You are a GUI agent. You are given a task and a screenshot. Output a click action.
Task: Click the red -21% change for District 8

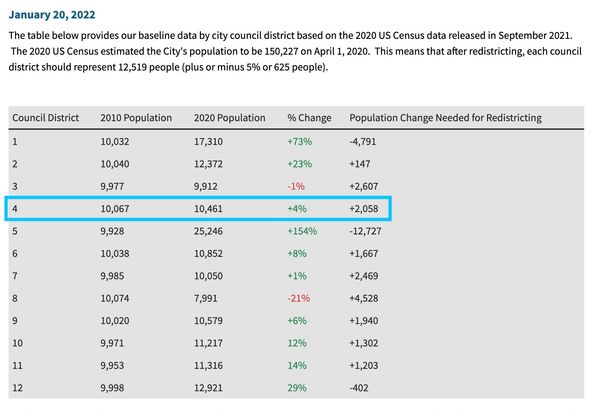click(x=299, y=297)
